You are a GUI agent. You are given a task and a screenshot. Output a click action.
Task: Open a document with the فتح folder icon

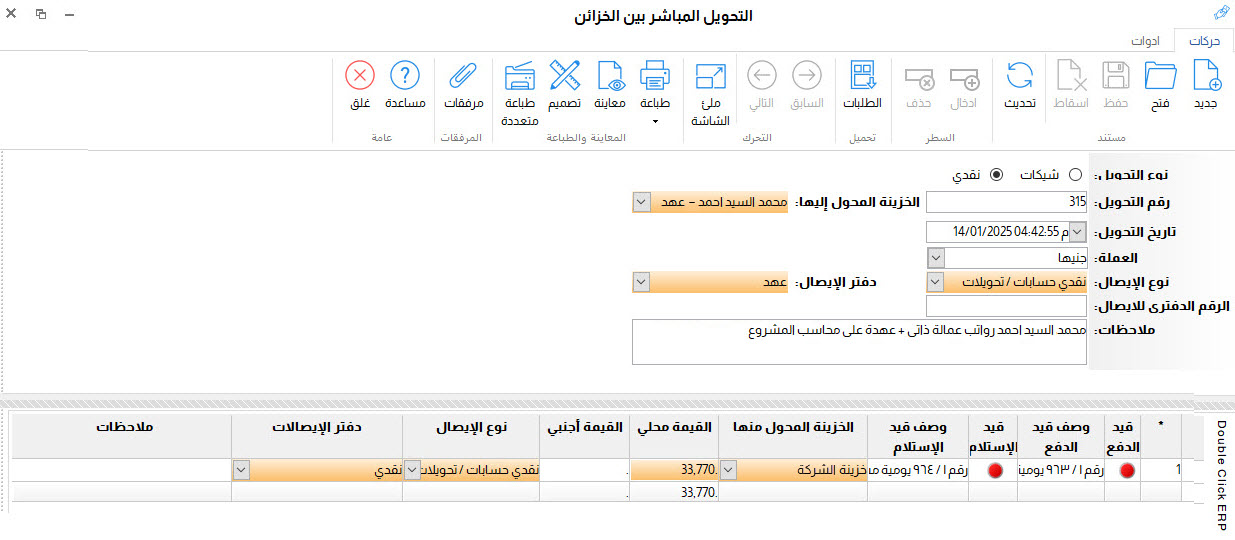(x=1160, y=84)
